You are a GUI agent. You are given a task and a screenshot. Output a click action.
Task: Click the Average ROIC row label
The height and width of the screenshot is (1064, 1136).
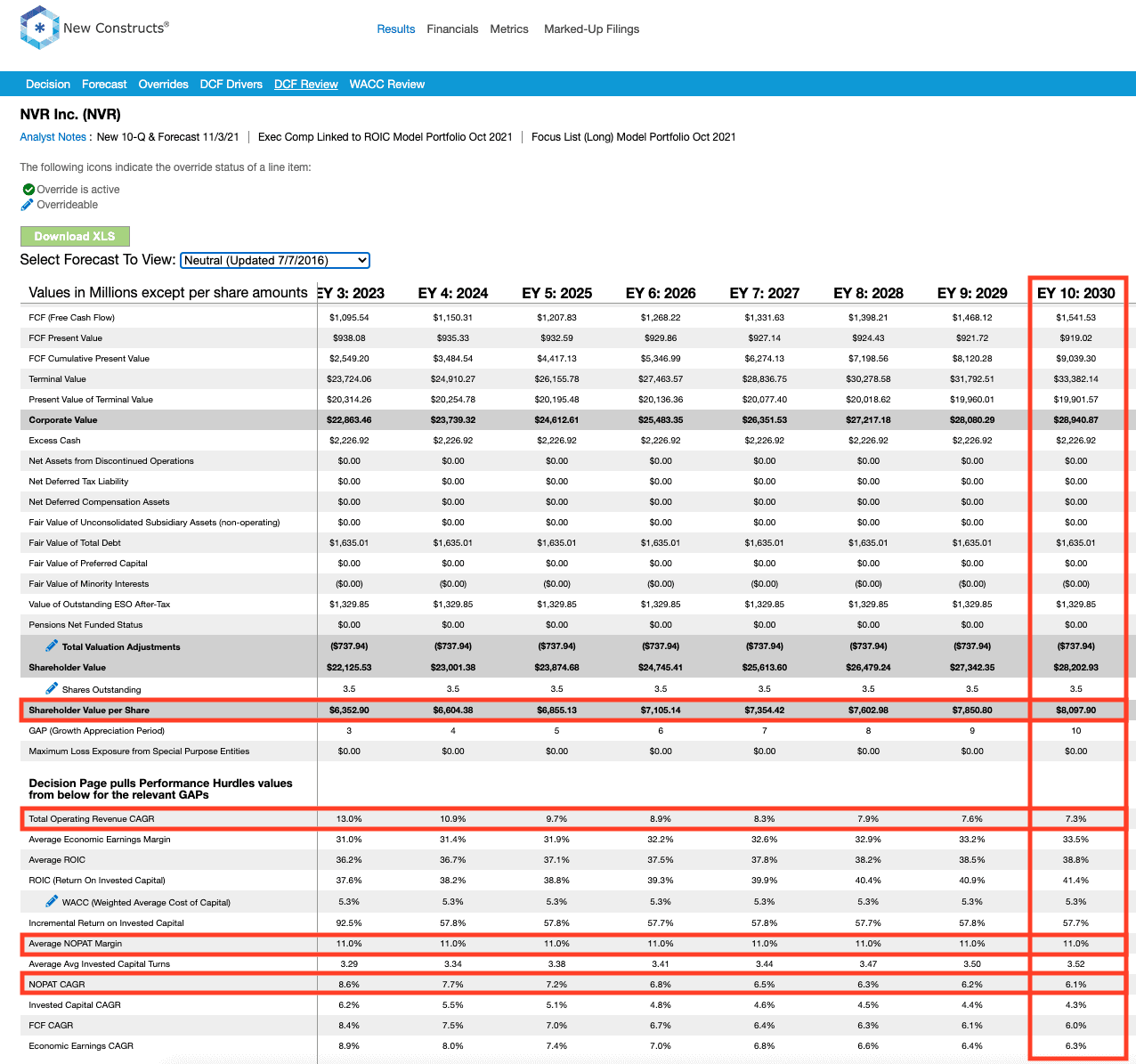(57, 860)
